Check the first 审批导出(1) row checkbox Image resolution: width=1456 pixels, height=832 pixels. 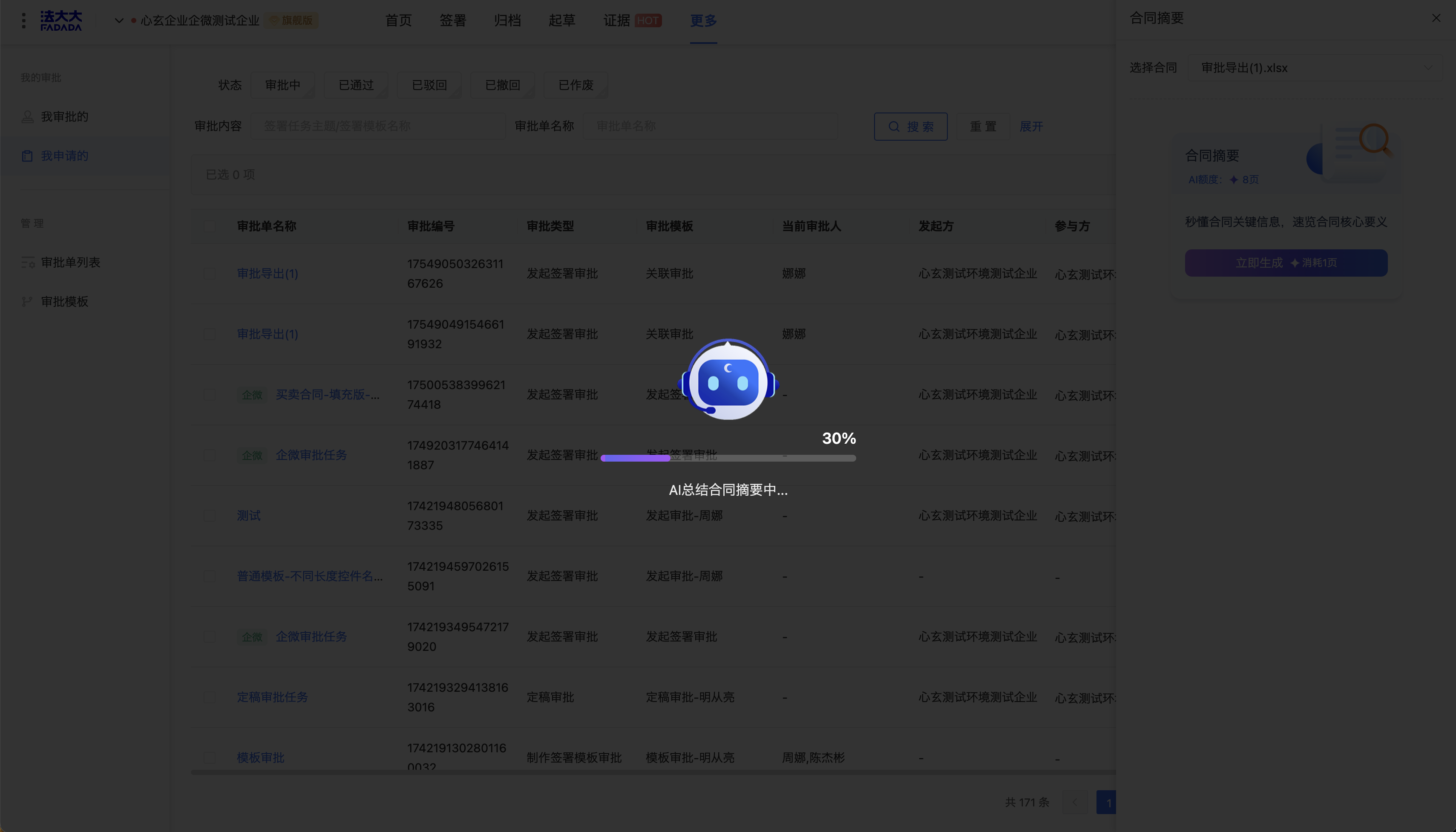click(x=210, y=274)
